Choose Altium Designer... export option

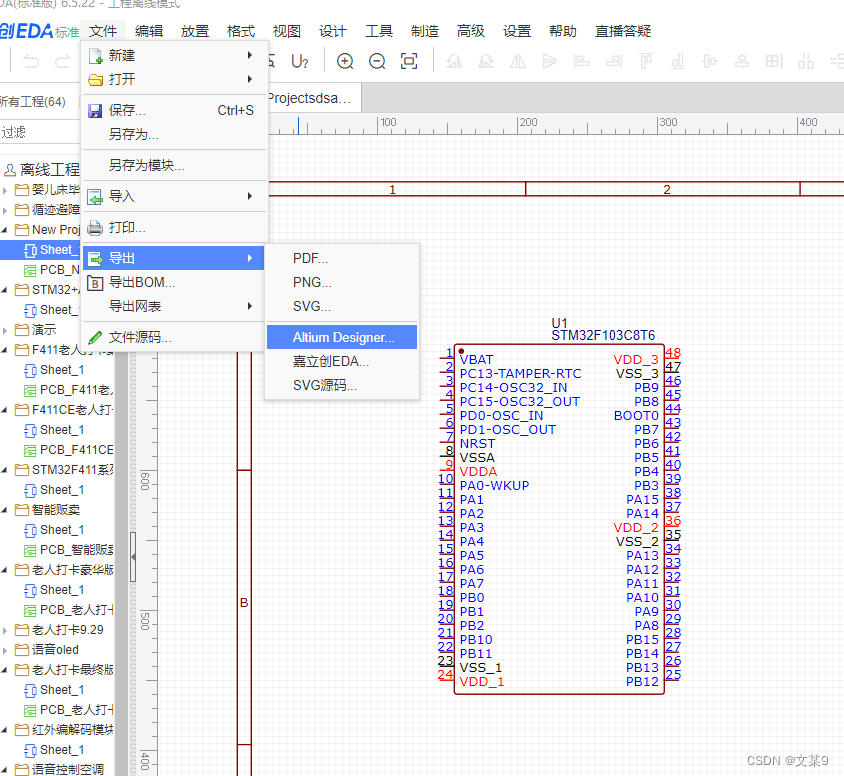tap(341, 337)
